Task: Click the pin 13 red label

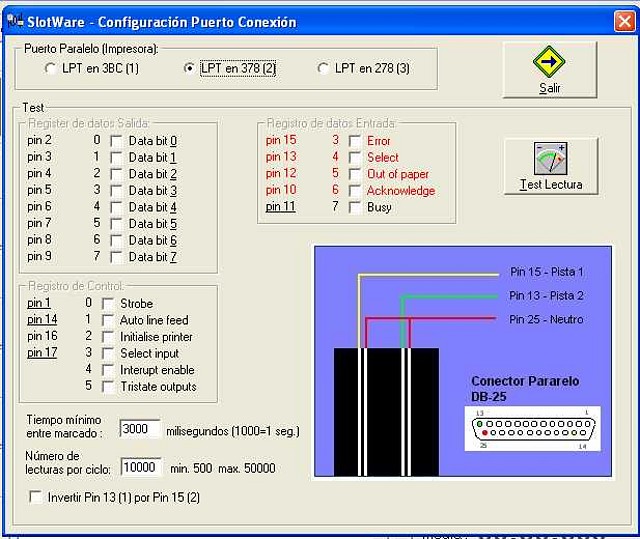Action: click(x=281, y=157)
